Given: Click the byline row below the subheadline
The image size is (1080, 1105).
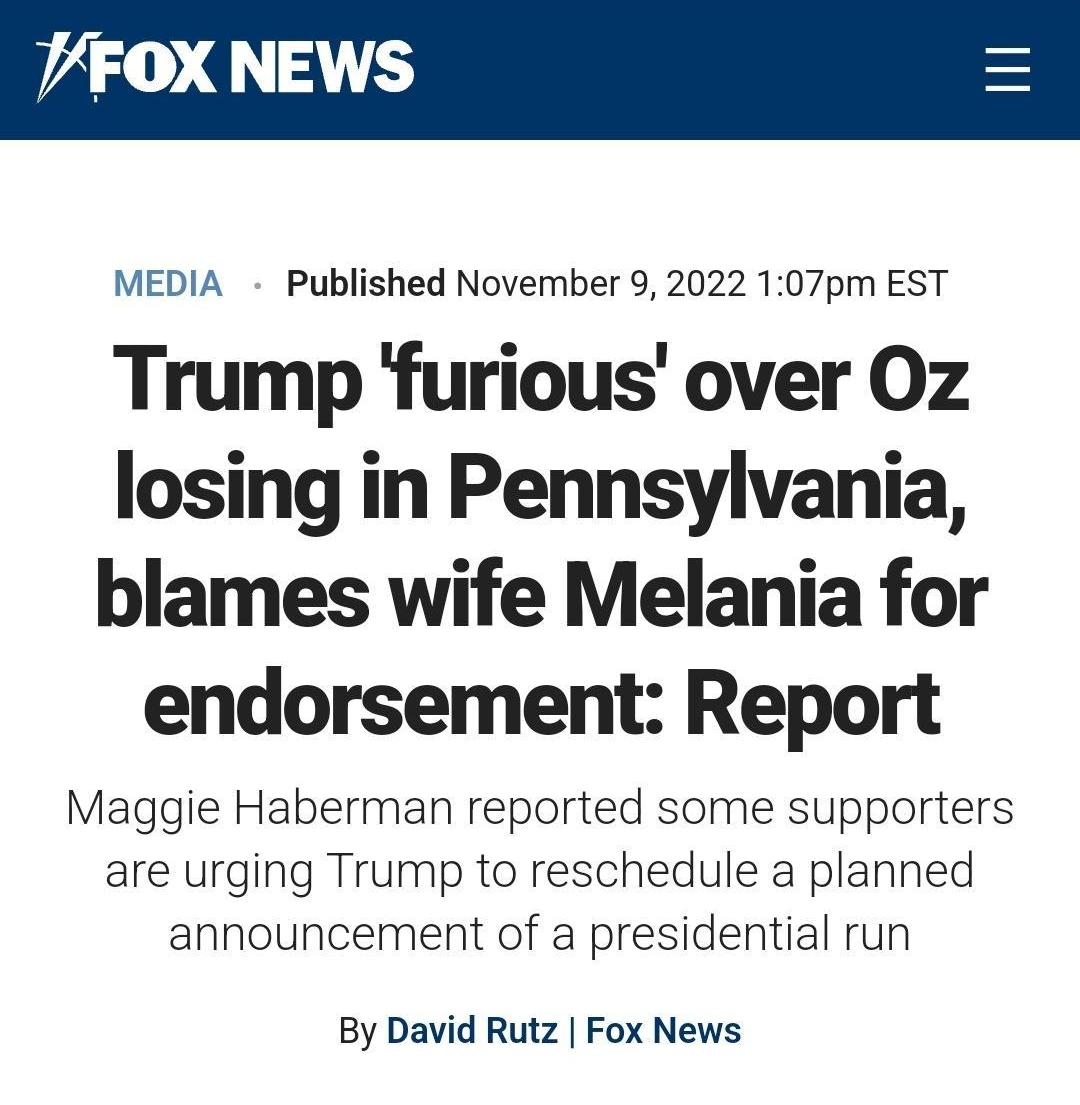Looking at the screenshot, I should click(540, 1030).
